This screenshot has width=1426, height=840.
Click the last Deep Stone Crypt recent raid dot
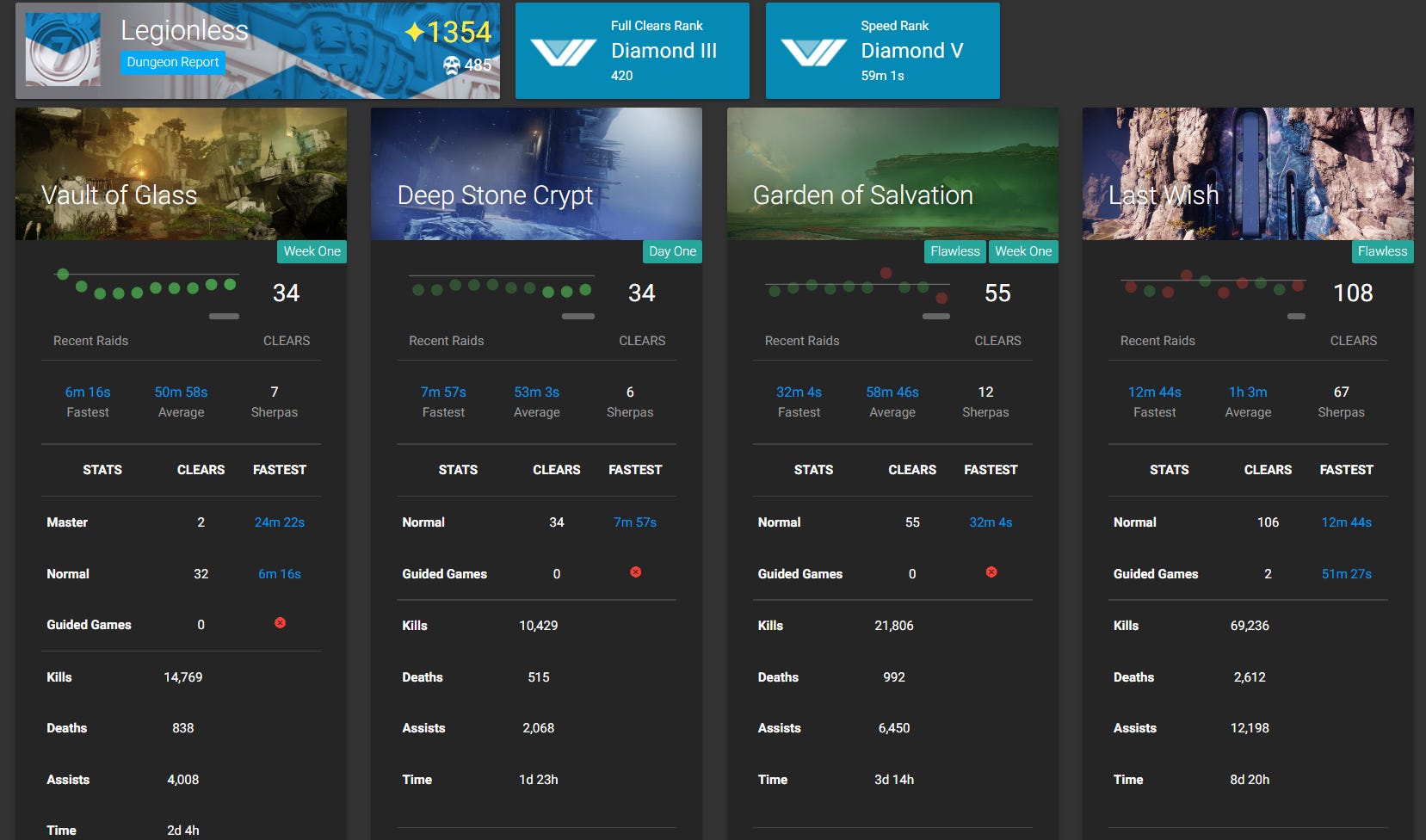coord(585,290)
